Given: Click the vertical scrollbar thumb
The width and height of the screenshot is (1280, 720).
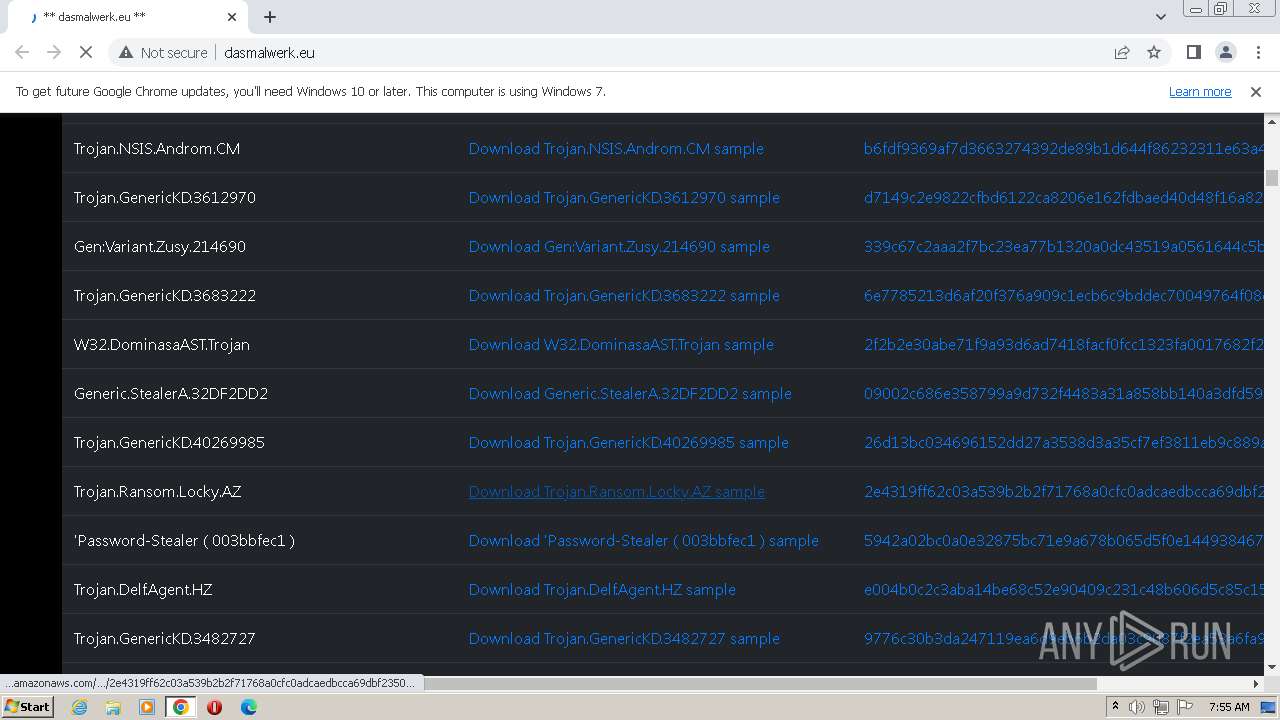Looking at the screenshot, I should tap(1272, 178).
